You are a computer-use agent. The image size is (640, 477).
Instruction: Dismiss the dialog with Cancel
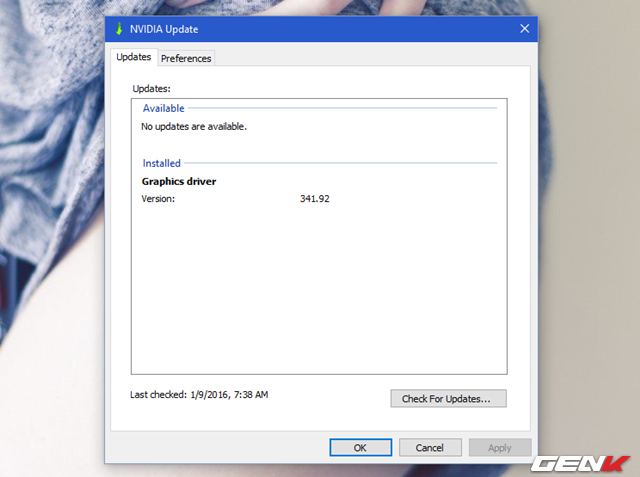(430, 448)
